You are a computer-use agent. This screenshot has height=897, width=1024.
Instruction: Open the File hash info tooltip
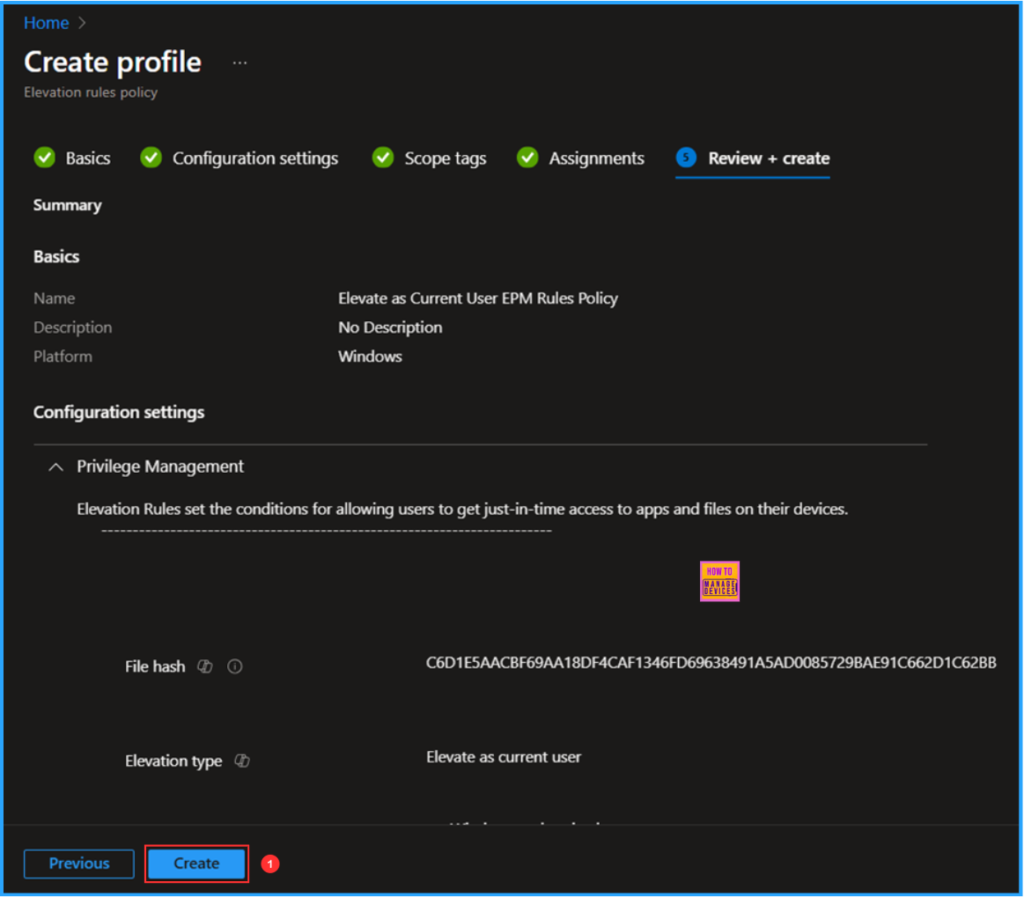tap(234, 666)
